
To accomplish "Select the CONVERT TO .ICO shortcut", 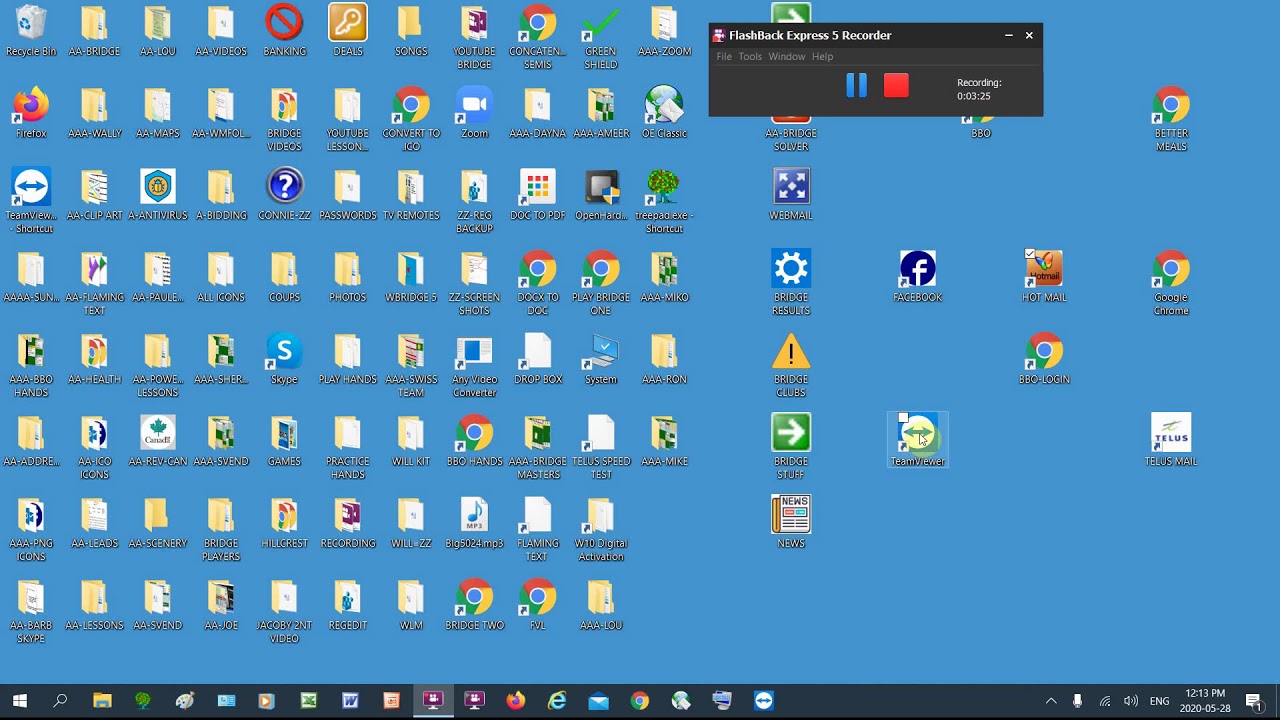I will click(411, 120).
